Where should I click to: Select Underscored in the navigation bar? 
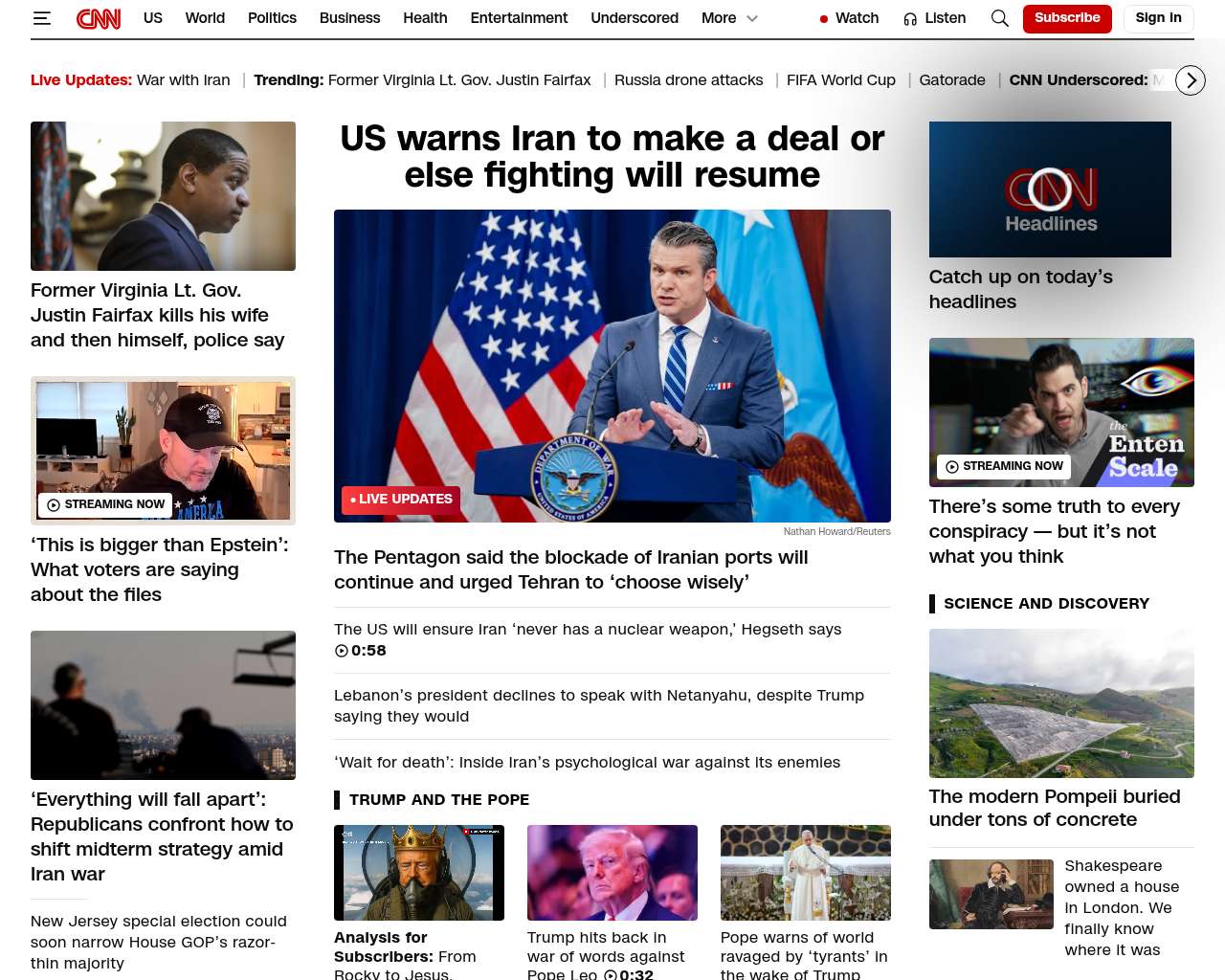pyautogui.click(x=634, y=18)
